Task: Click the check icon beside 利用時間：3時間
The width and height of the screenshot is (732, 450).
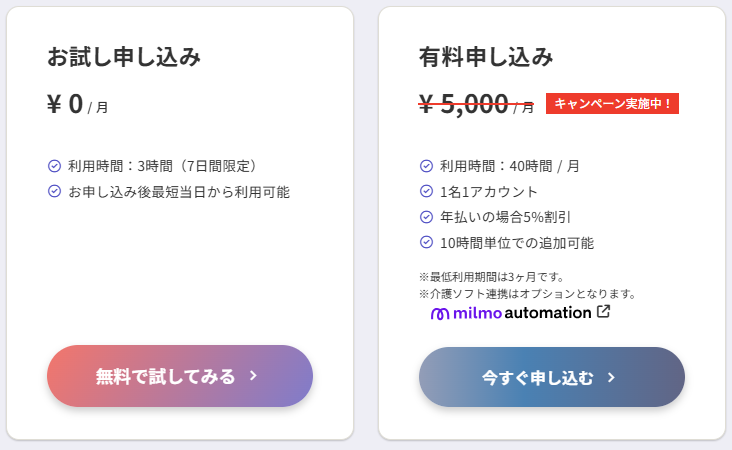Action: tap(54, 166)
